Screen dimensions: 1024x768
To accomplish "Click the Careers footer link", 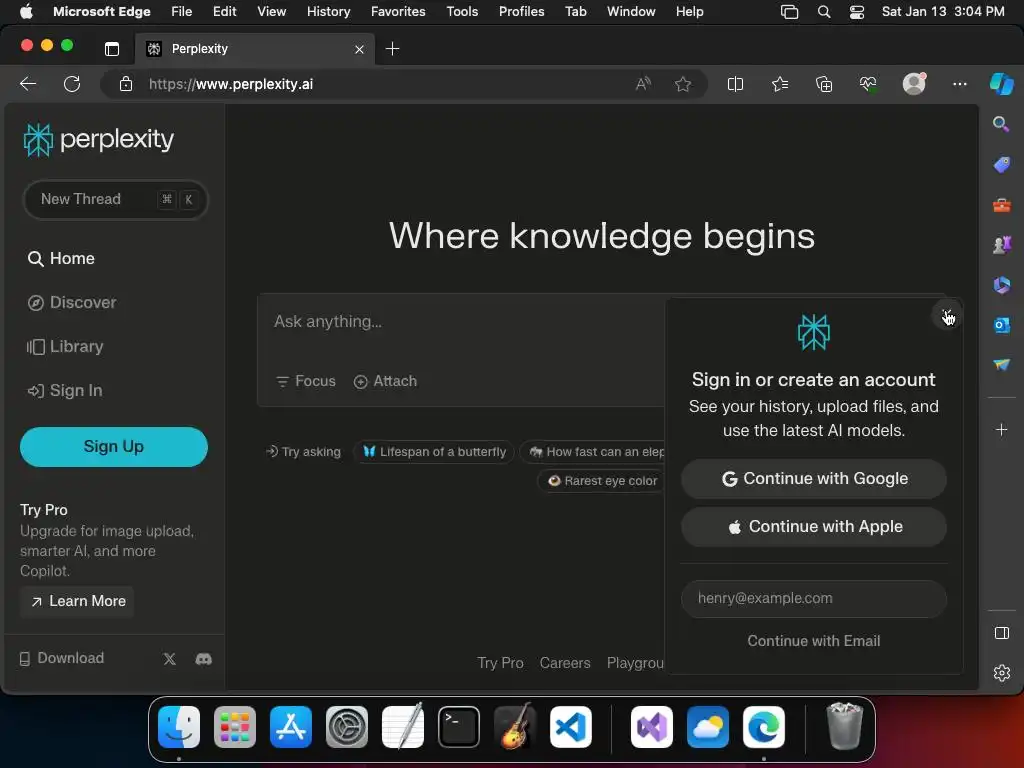I will [x=565, y=664].
